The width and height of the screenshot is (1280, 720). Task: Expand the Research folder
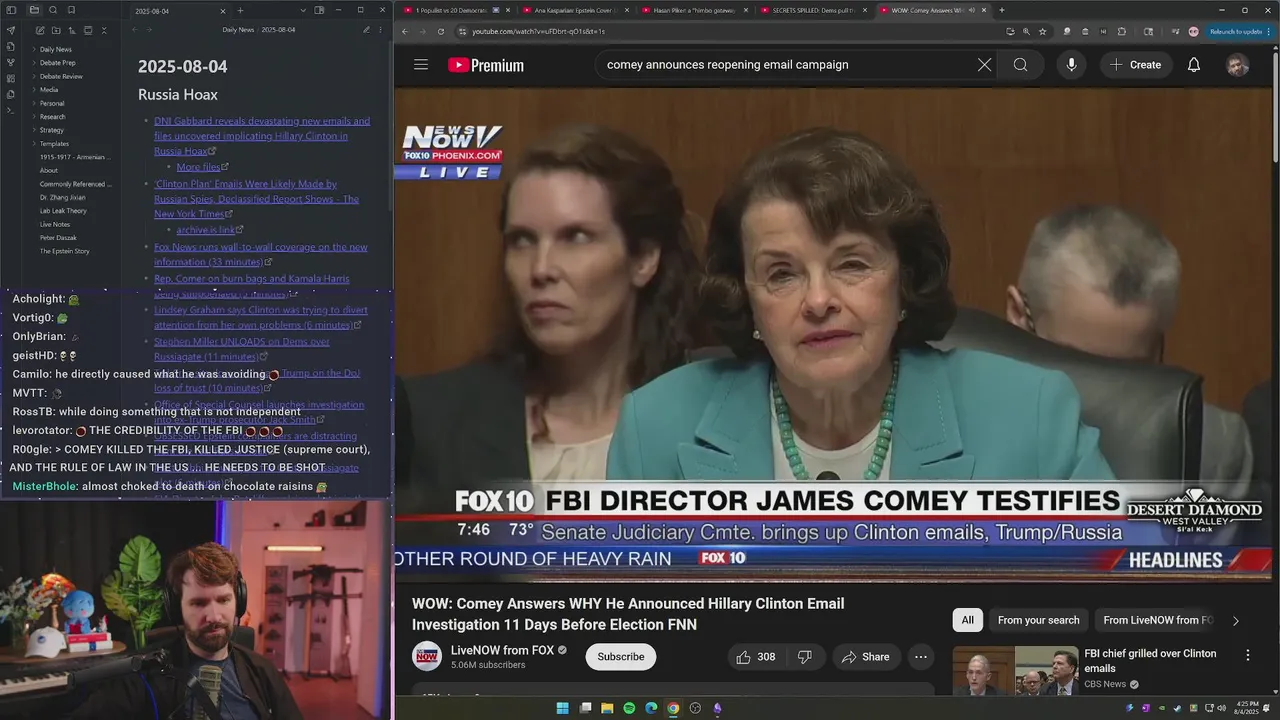(x=52, y=117)
